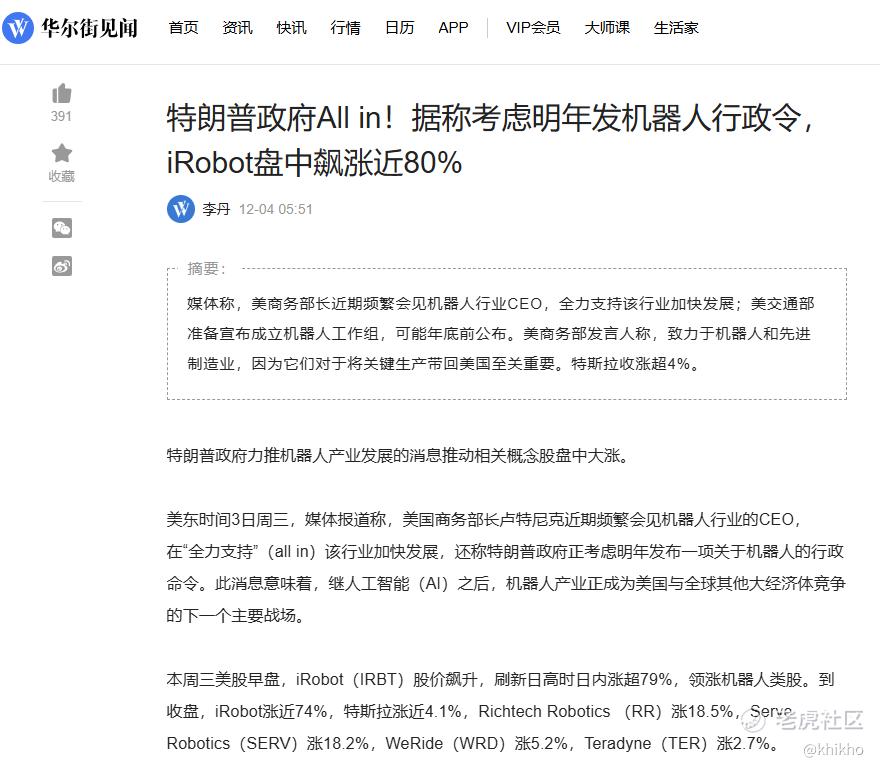This screenshot has width=880, height=770.
Task: Like the article with thumbs-up icon
Action: coord(62,94)
